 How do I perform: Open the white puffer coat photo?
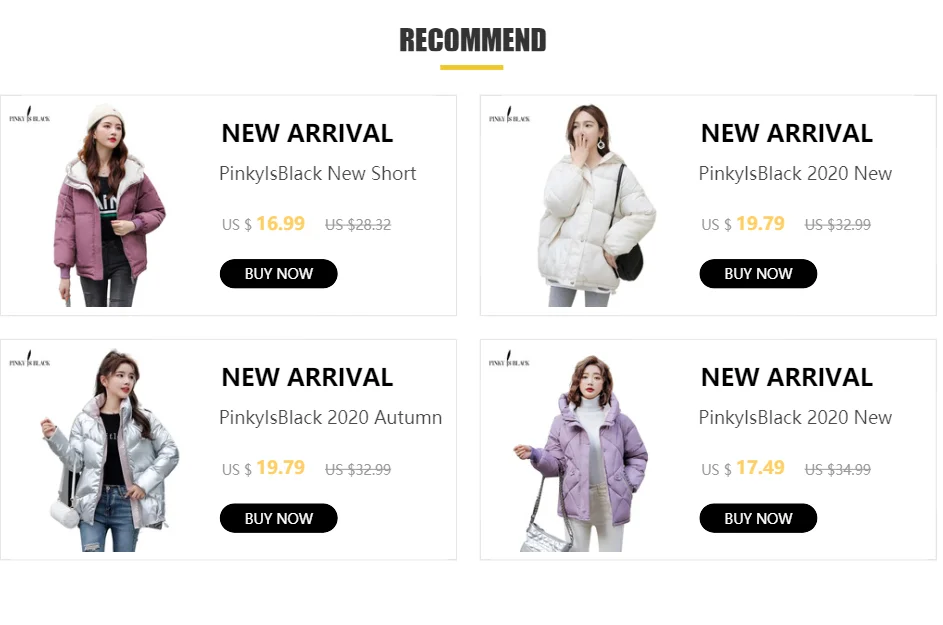(597, 205)
